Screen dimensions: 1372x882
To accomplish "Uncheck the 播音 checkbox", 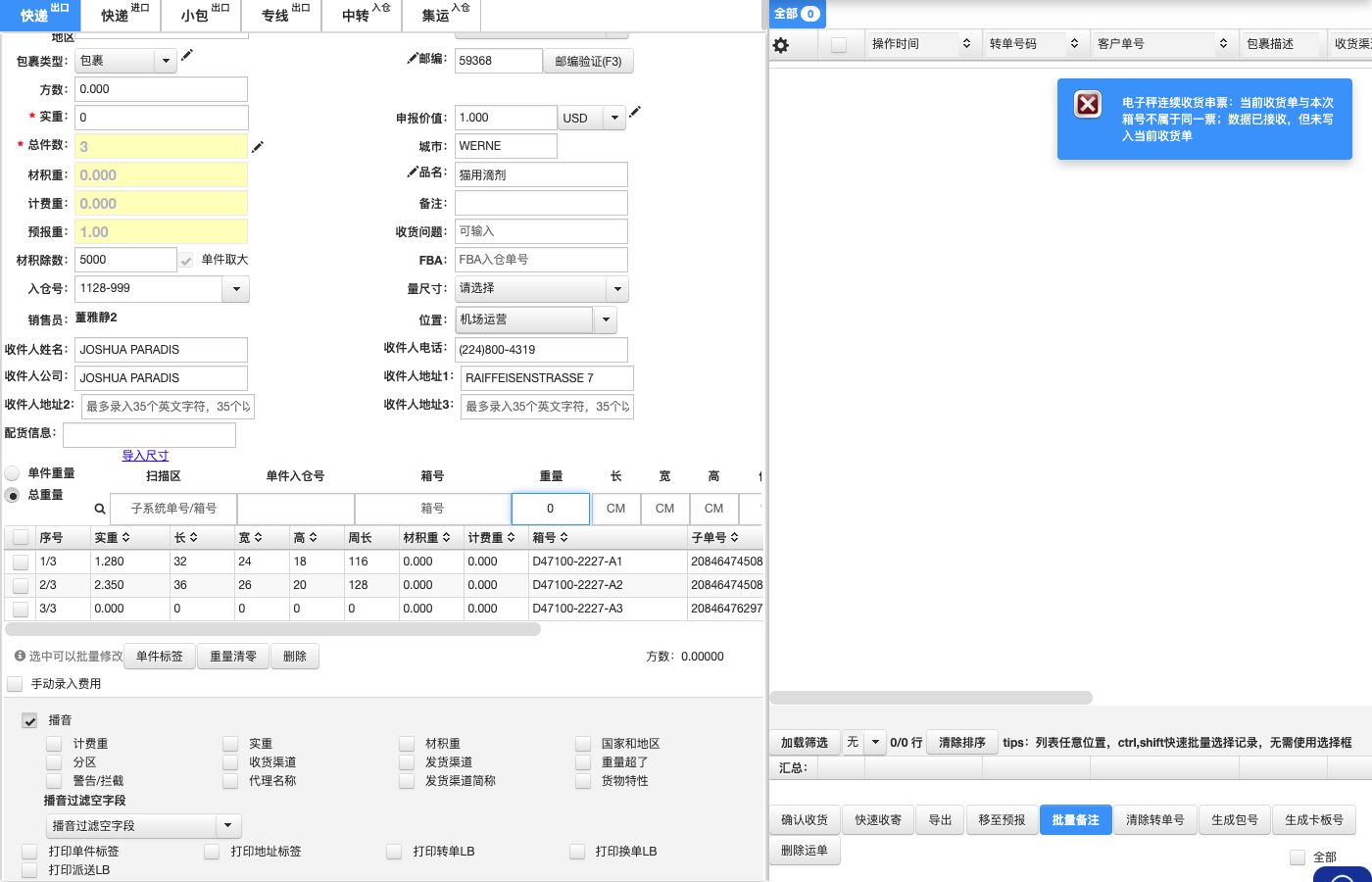I will 29,720.
